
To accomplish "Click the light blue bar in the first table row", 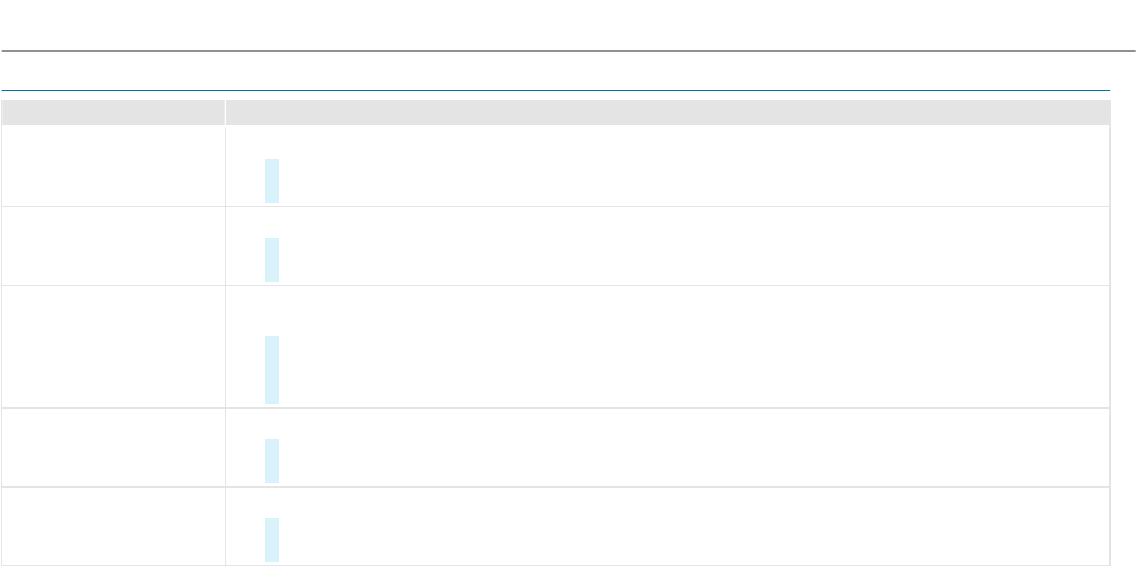I will [x=272, y=181].
